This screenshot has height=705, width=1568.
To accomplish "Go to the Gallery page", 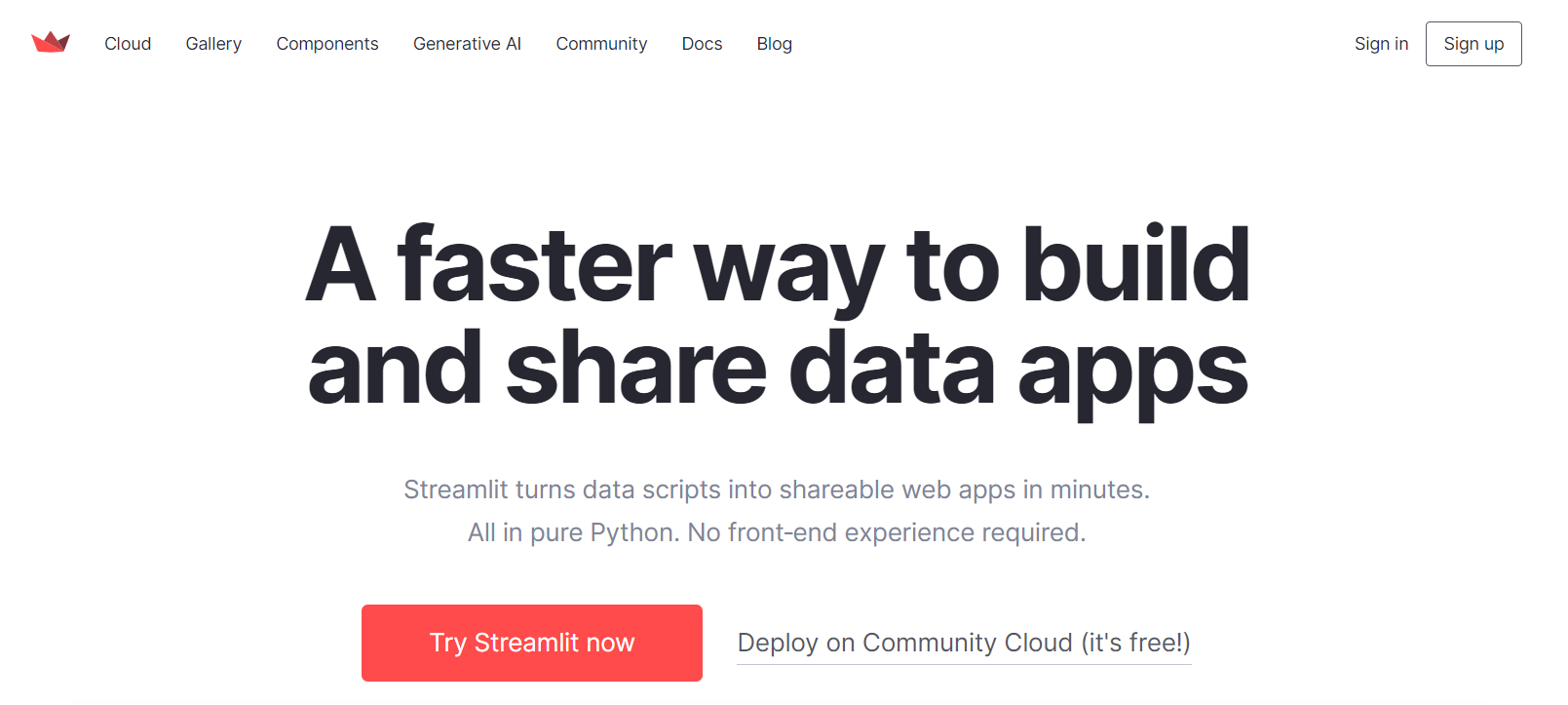I will pyautogui.click(x=213, y=44).
